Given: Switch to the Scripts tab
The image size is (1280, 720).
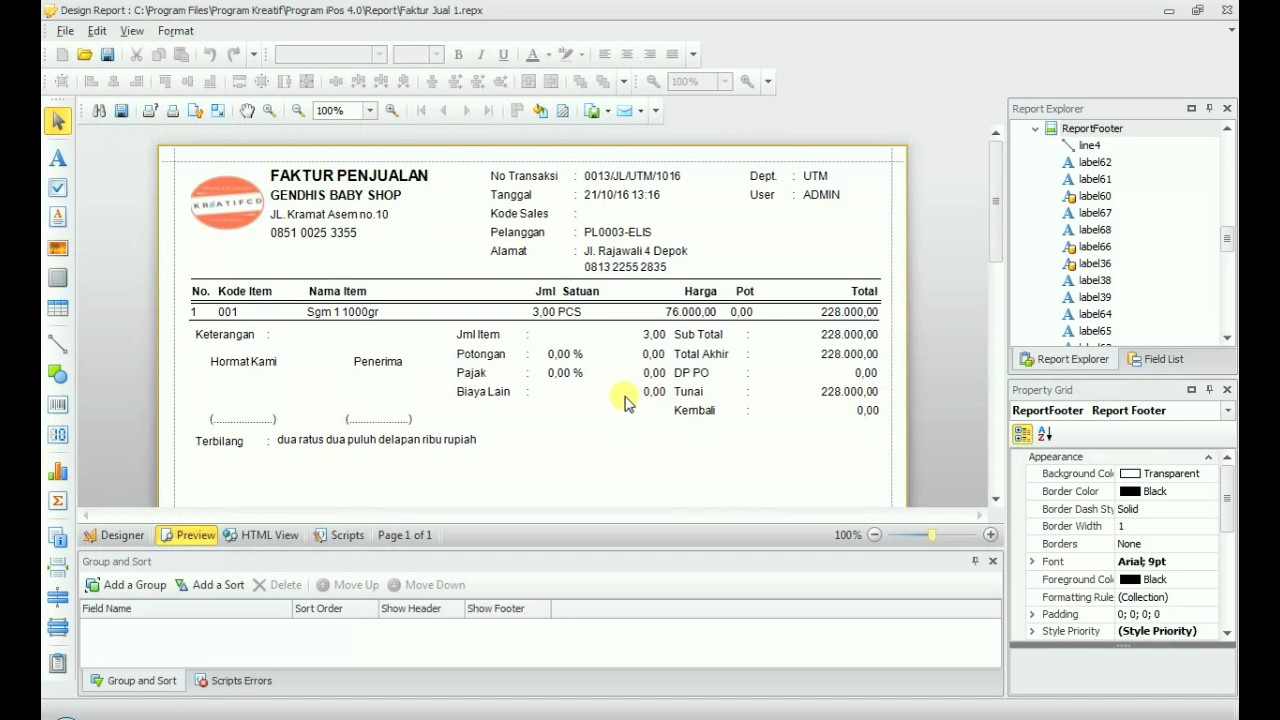Looking at the screenshot, I should pos(339,535).
